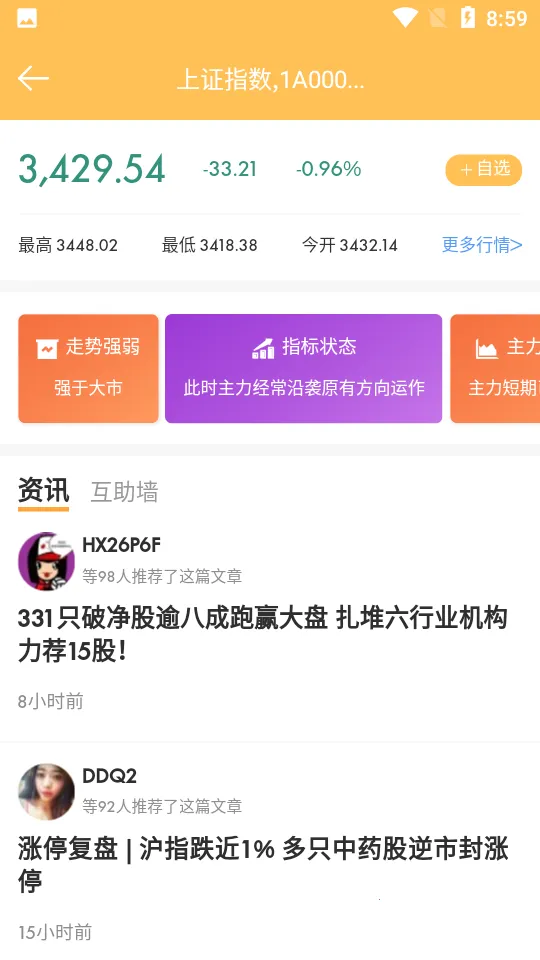Tap the 上证指数 title text
The image size is (540, 960).
(x=270, y=80)
